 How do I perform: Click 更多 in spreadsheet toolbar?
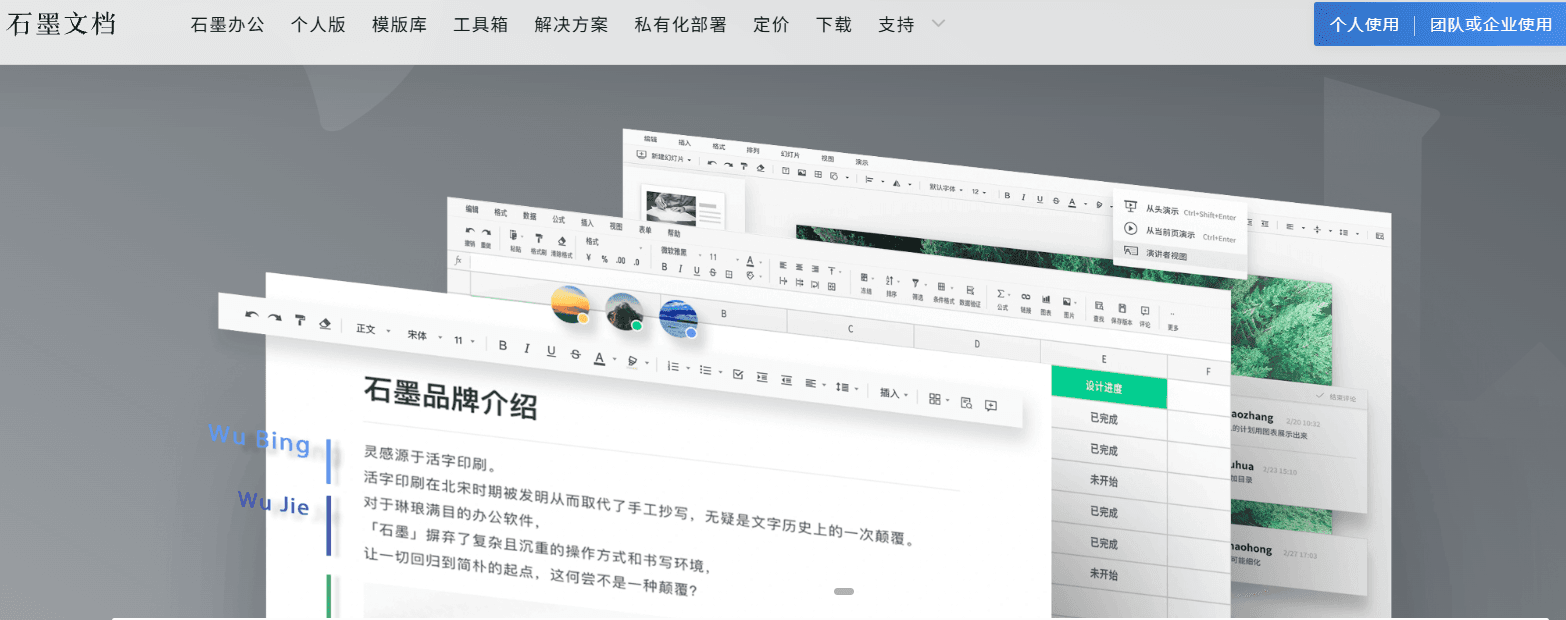tap(1173, 321)
